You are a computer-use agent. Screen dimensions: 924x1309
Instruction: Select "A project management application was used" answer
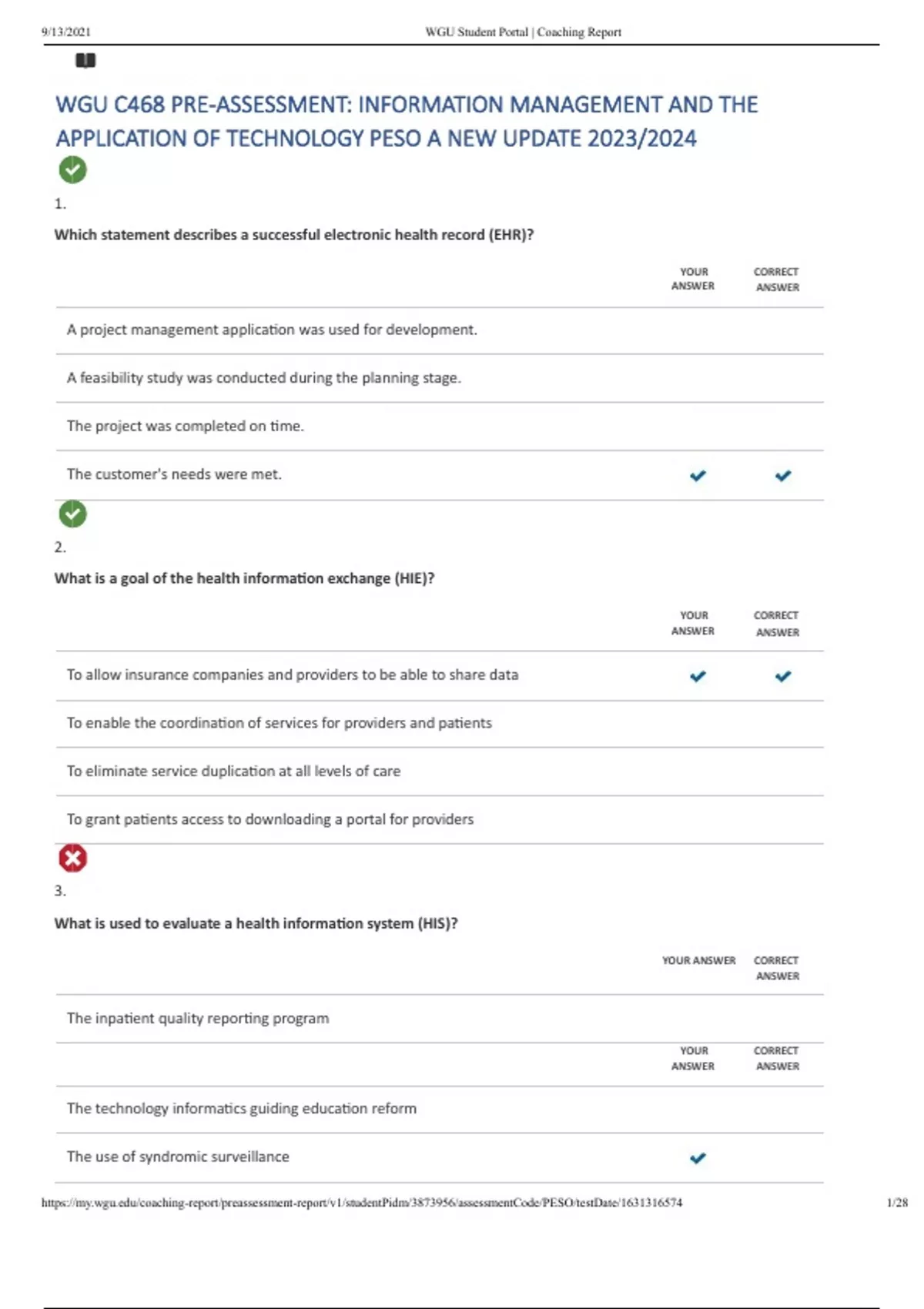point(272,330)
